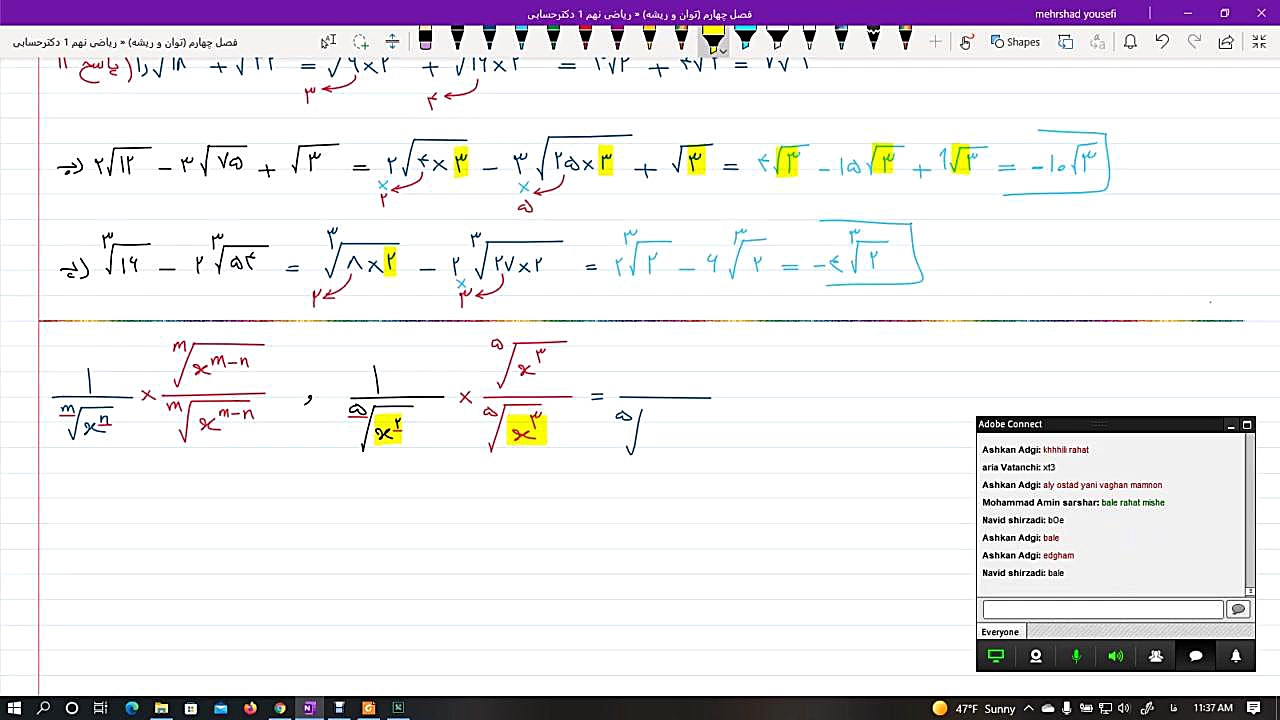Click the Ink to Shape icon
The image size is (1280, 720).
[1066, 42]
